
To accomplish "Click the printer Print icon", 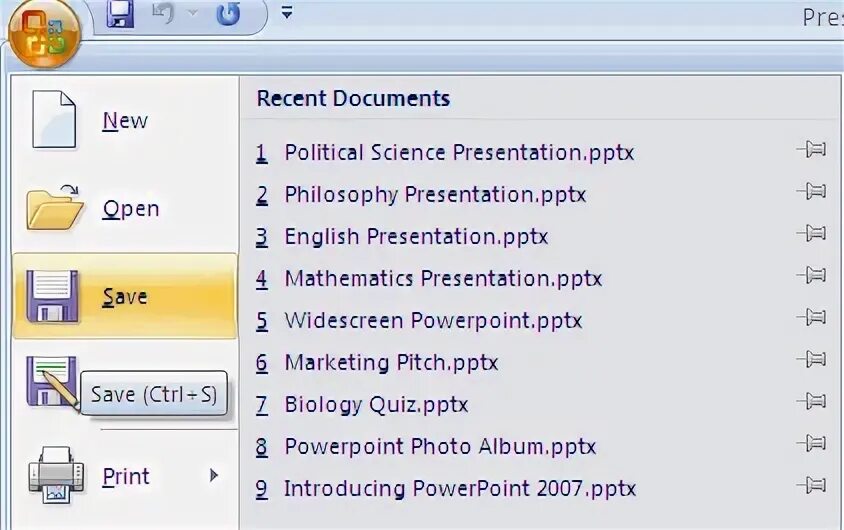I will point(56,475).
